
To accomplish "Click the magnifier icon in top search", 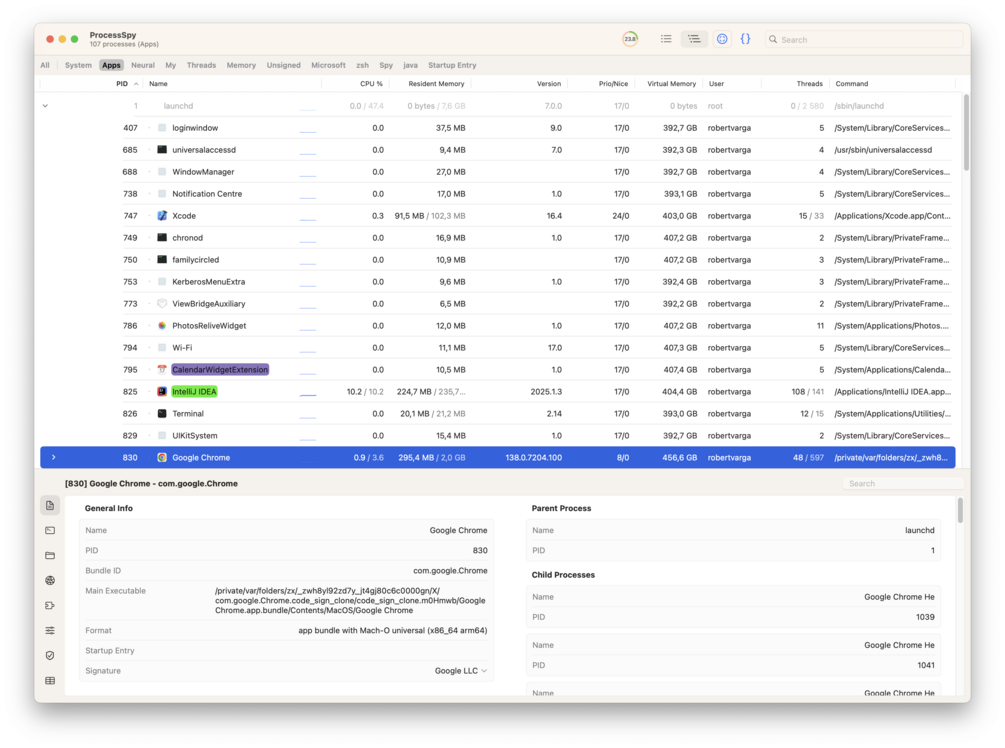I will tap(773, 40).
